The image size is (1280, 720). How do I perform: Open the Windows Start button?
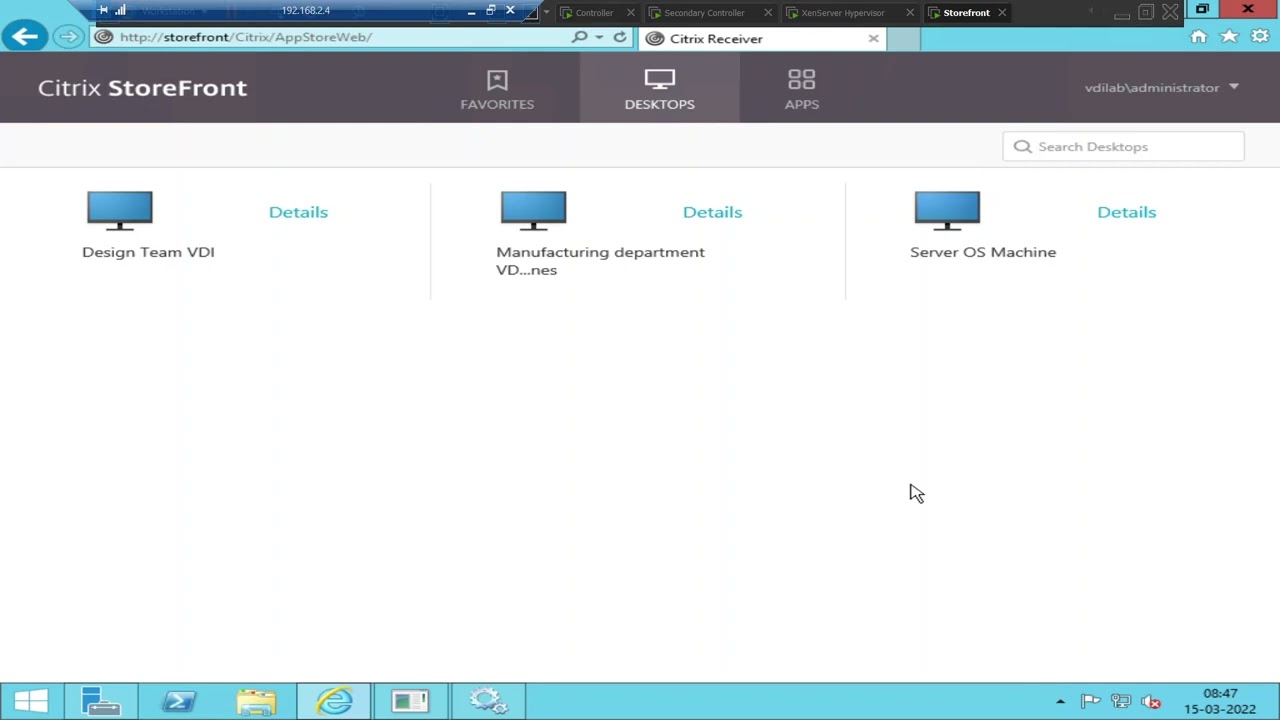point(31,702)
